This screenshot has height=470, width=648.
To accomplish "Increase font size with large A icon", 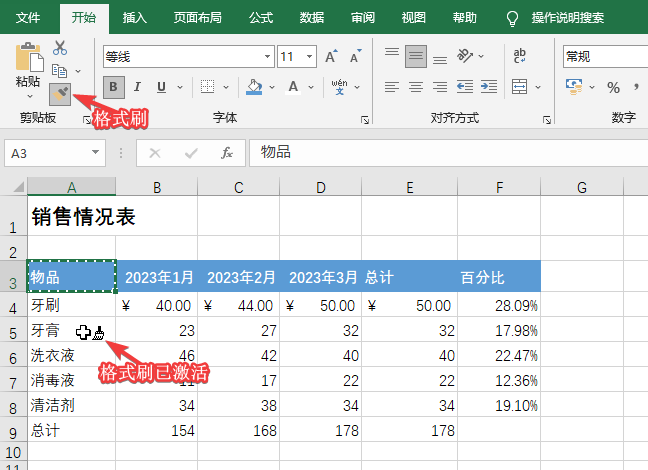I will pos(331,56).
